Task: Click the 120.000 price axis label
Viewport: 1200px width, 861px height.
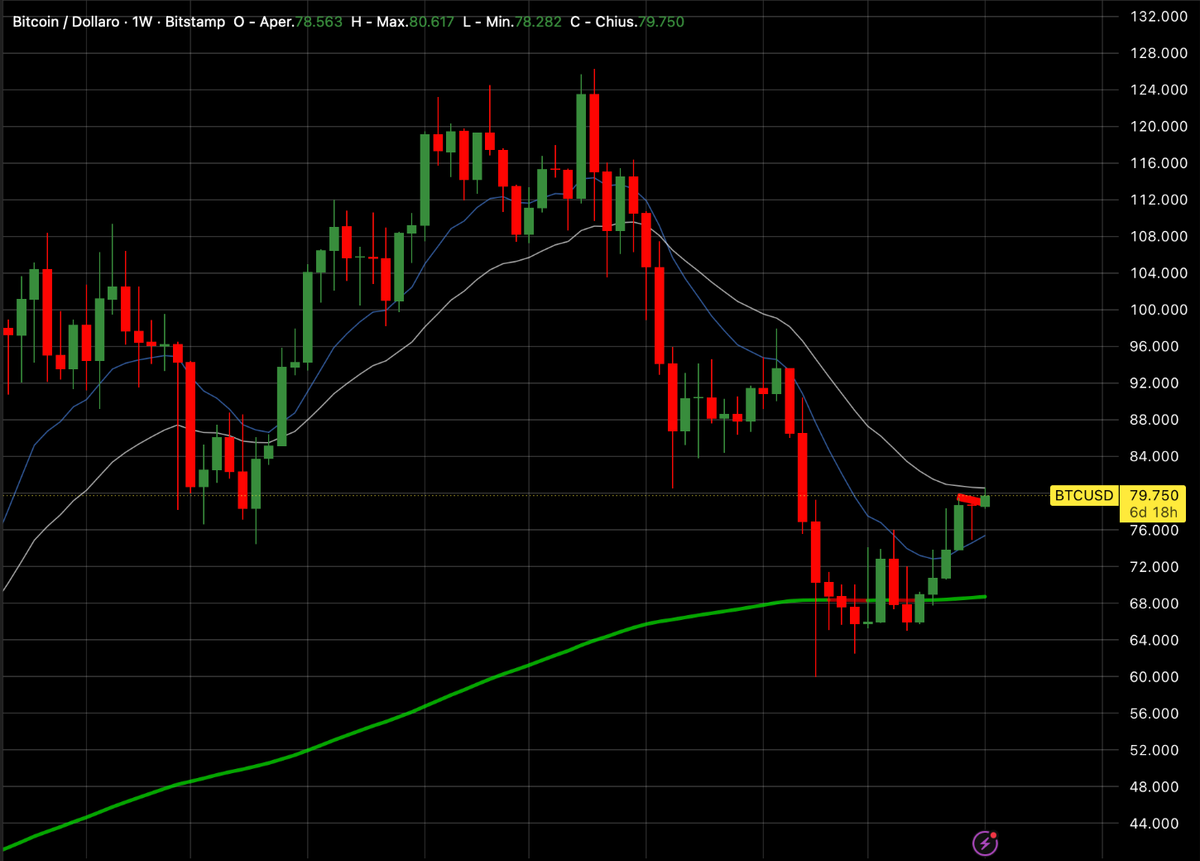Action: click(x=1157, y=127)
